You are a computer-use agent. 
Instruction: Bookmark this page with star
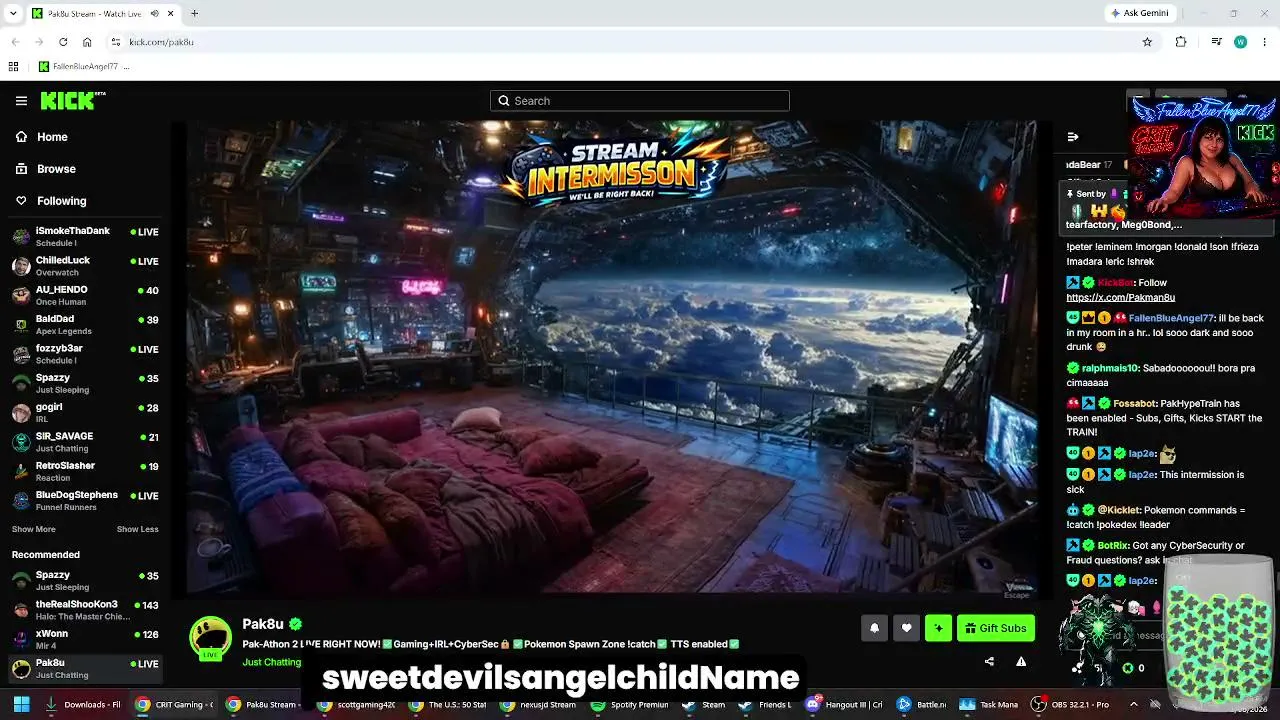pyautogui.click(x=1147, y=42)
